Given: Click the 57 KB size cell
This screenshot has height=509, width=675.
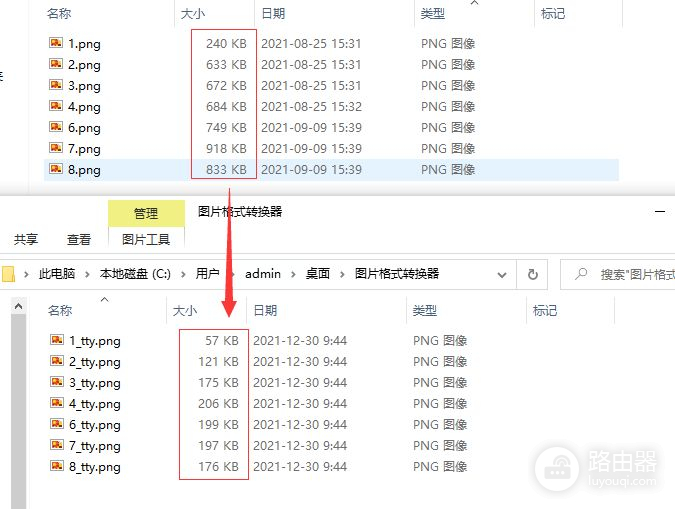Looking at the screenshot, I should [x=222, y=341].
